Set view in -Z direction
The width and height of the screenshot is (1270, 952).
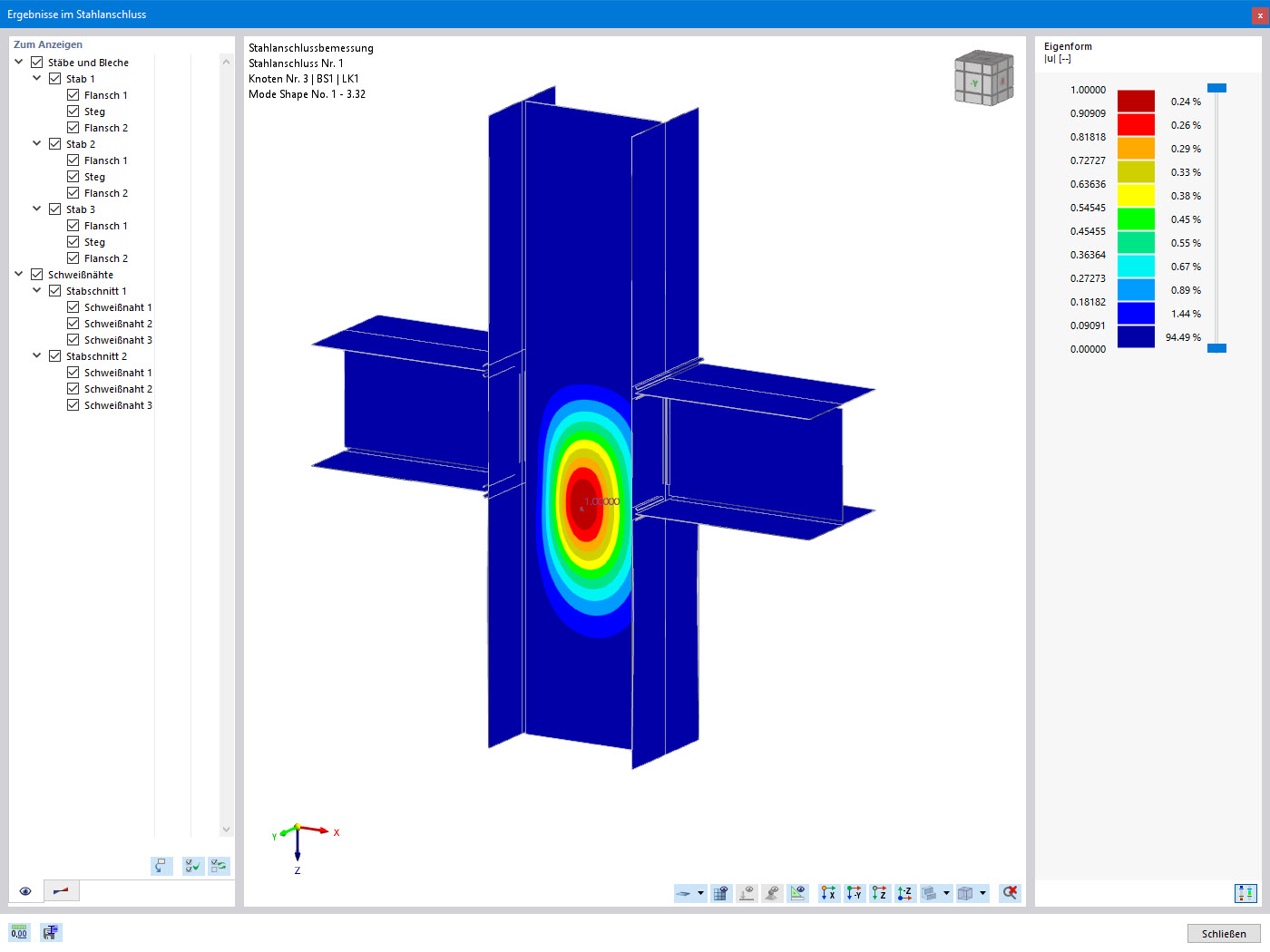(x=904, y=894)
